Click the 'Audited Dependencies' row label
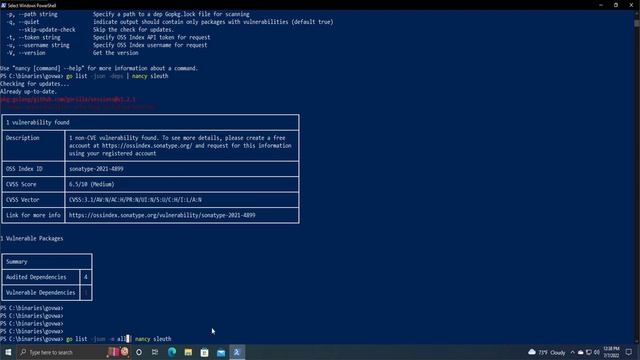This screenshot has width=640, height=360. [x=36, y=277]
